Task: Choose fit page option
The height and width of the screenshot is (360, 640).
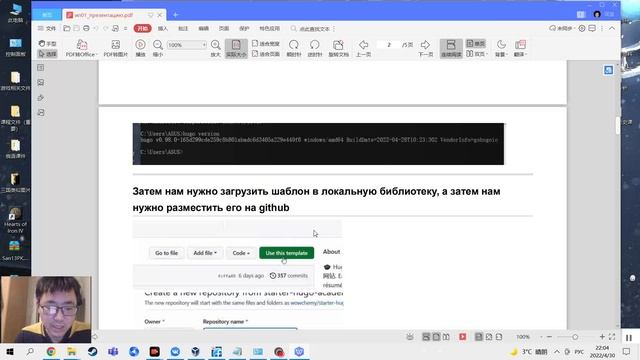Action: point(266,53)
